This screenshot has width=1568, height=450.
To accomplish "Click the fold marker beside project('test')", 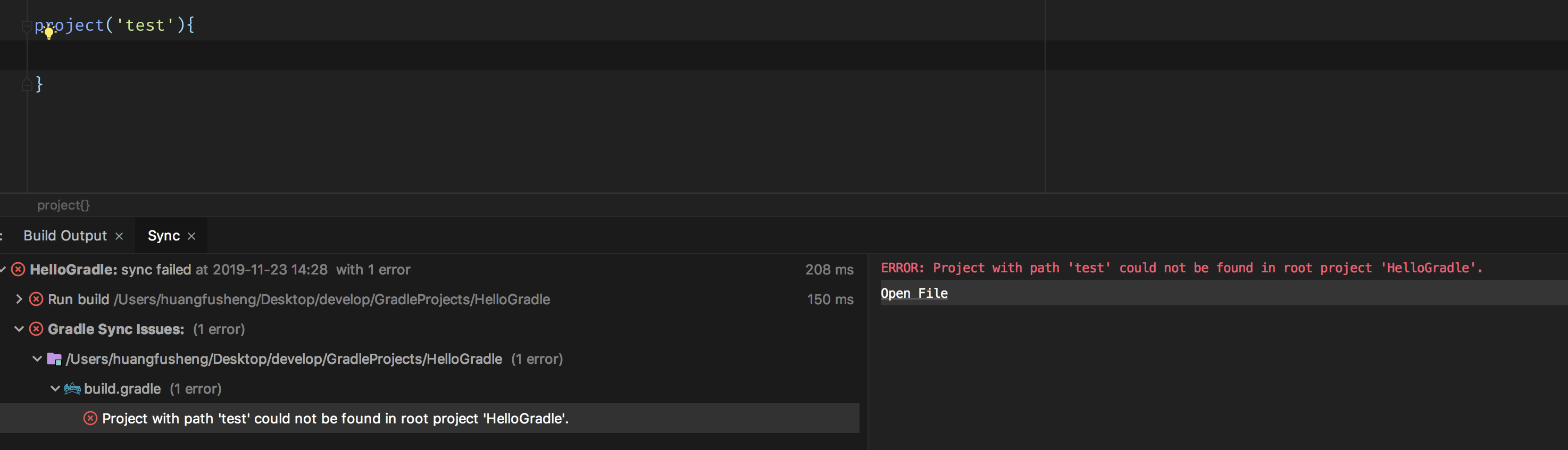I will (x=26, y=26).
